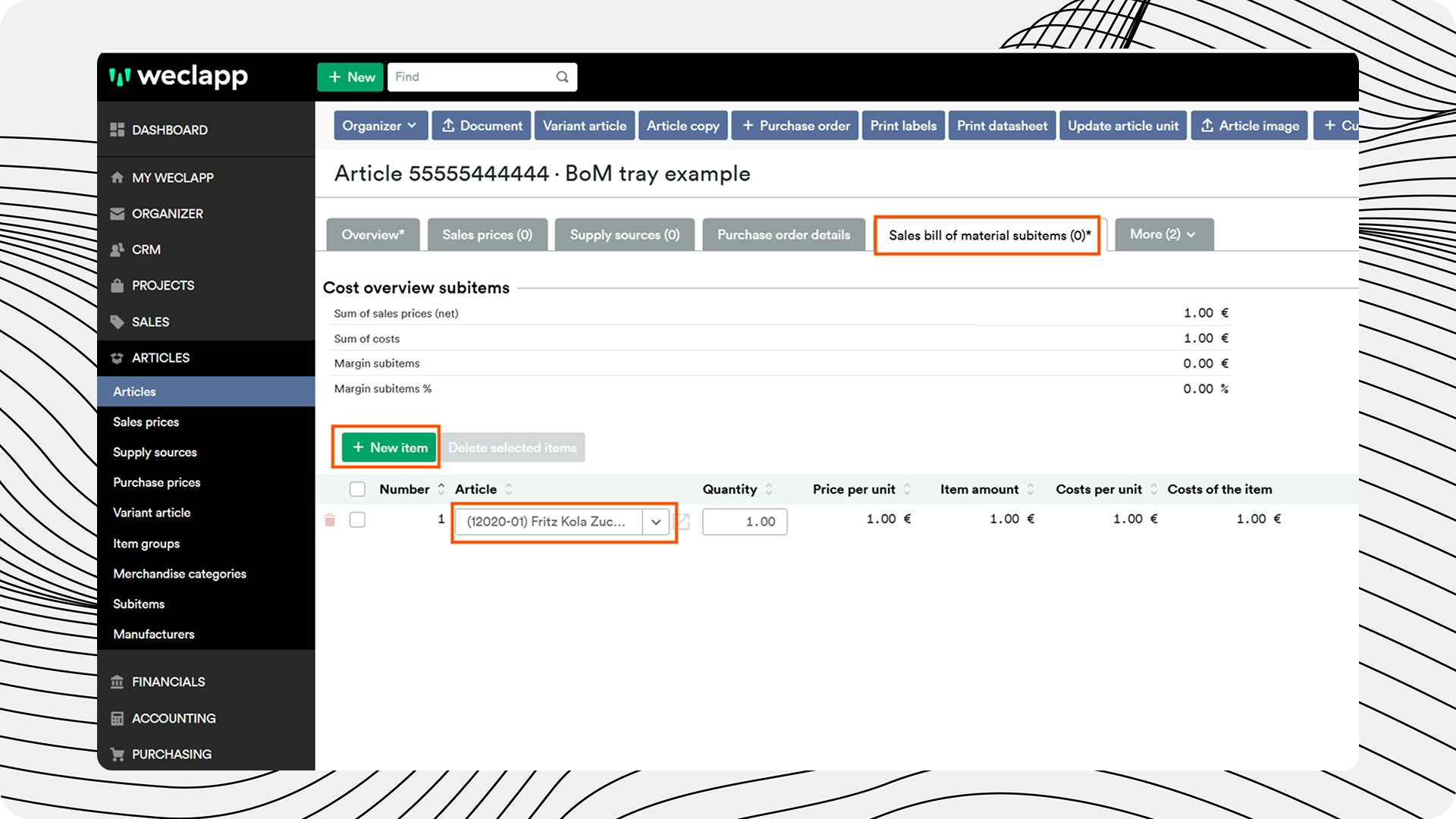Open Fritz Kola article via external link icon

682,521
